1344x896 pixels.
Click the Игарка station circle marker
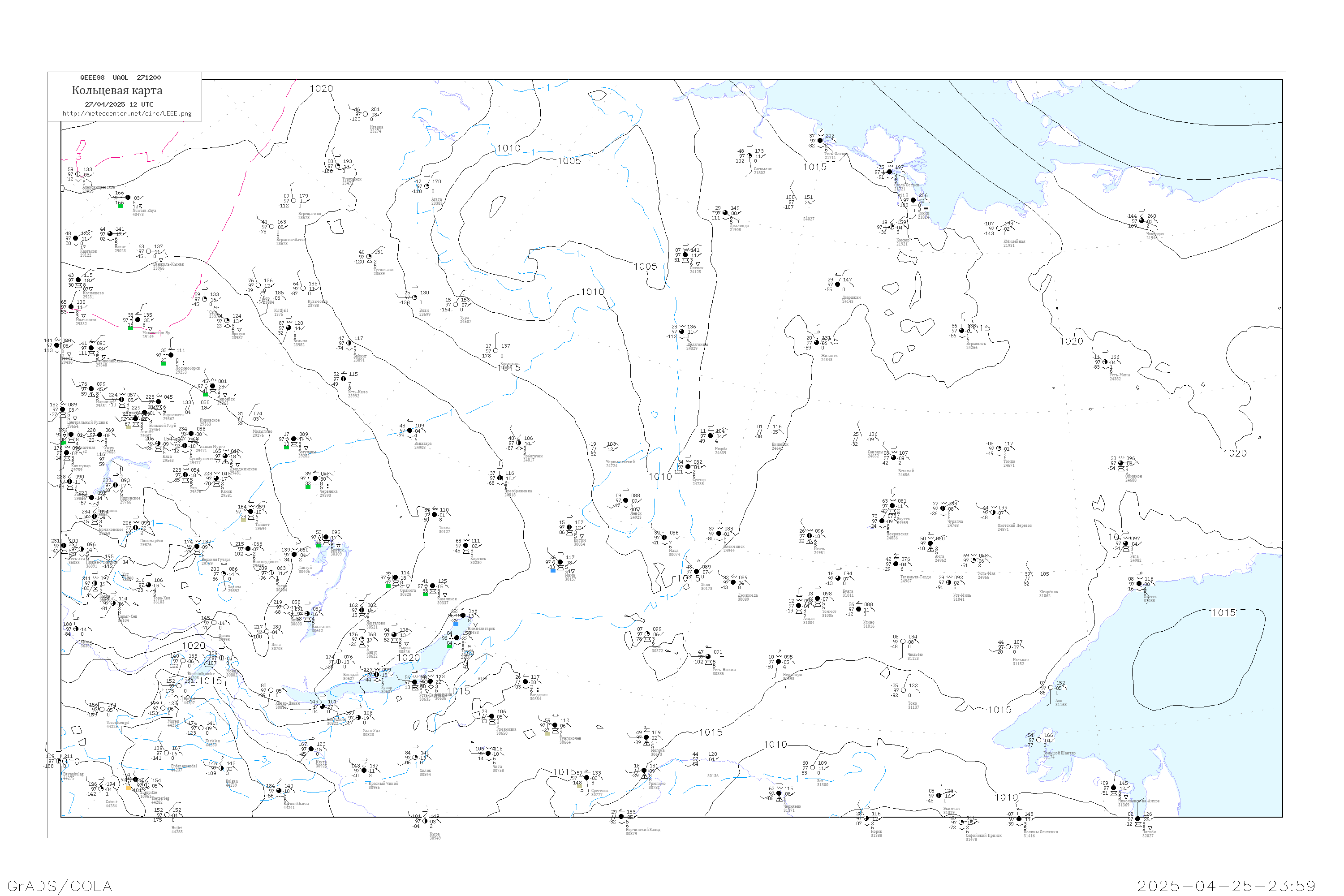(x=365, y=114)
